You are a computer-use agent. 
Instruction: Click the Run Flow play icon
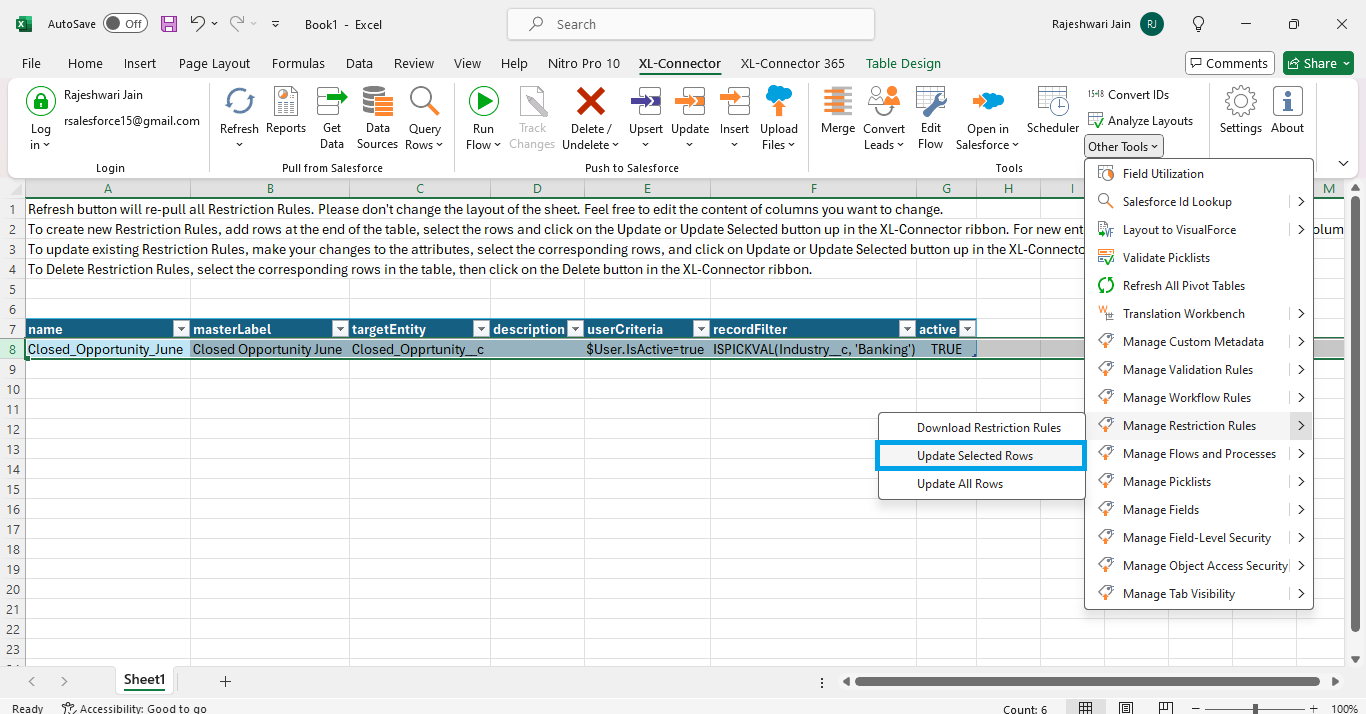(484, 101)
